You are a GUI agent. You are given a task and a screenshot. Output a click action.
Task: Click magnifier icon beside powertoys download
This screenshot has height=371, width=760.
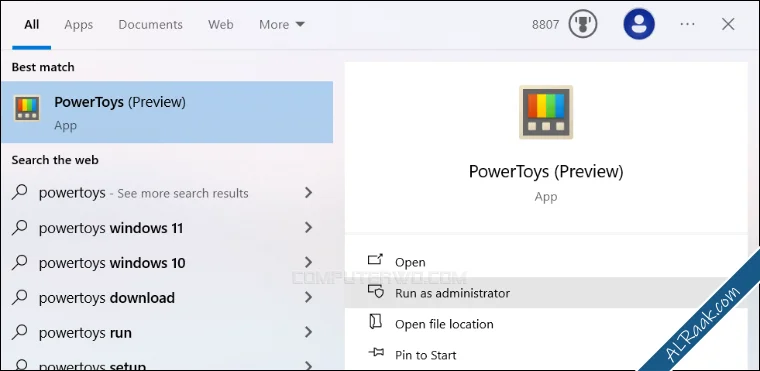click(x=19, y=297)
